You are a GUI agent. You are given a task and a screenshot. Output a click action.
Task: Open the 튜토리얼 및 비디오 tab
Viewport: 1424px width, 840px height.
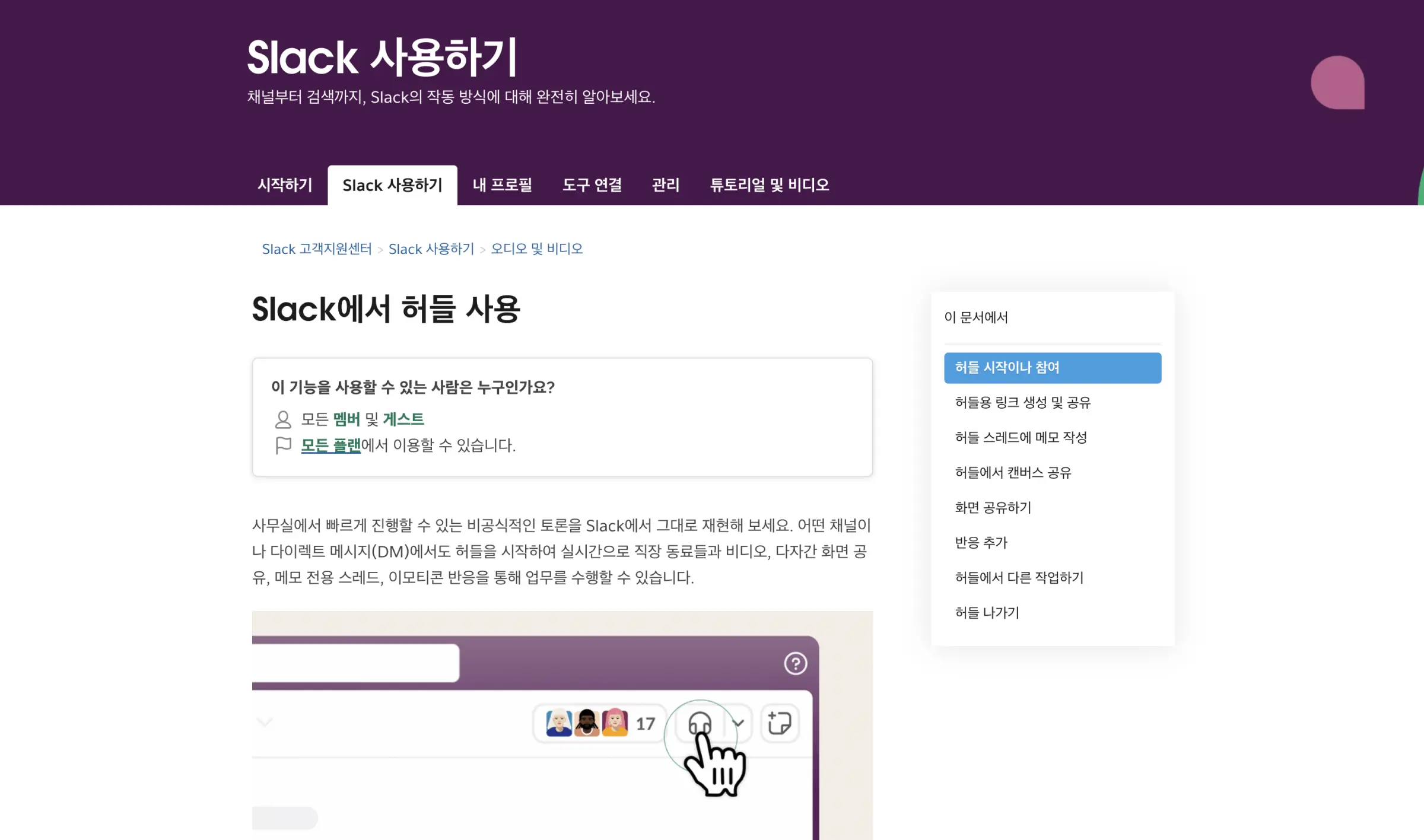770,185
